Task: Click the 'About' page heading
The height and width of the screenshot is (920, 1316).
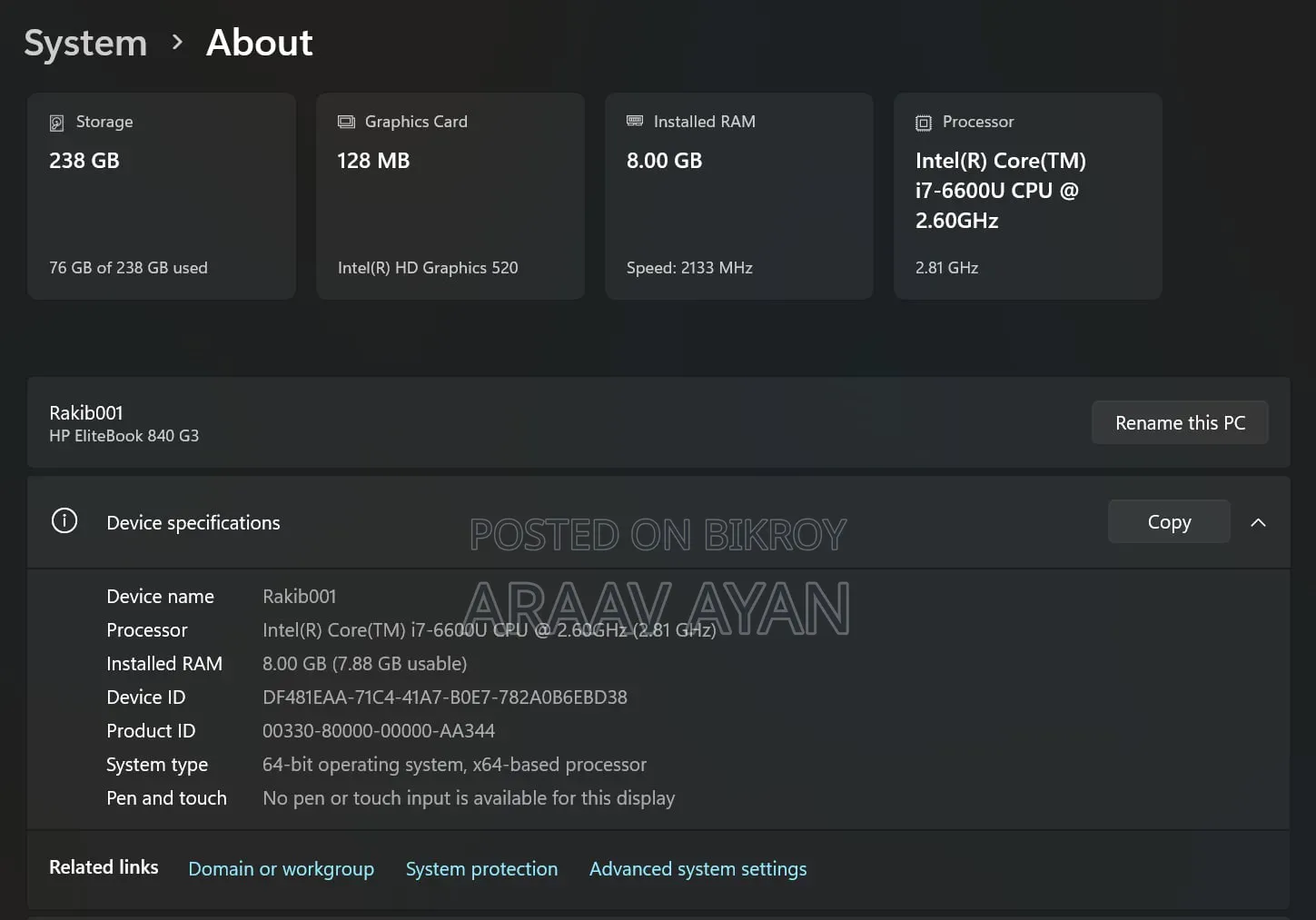Action: click(x=260, y=43)
